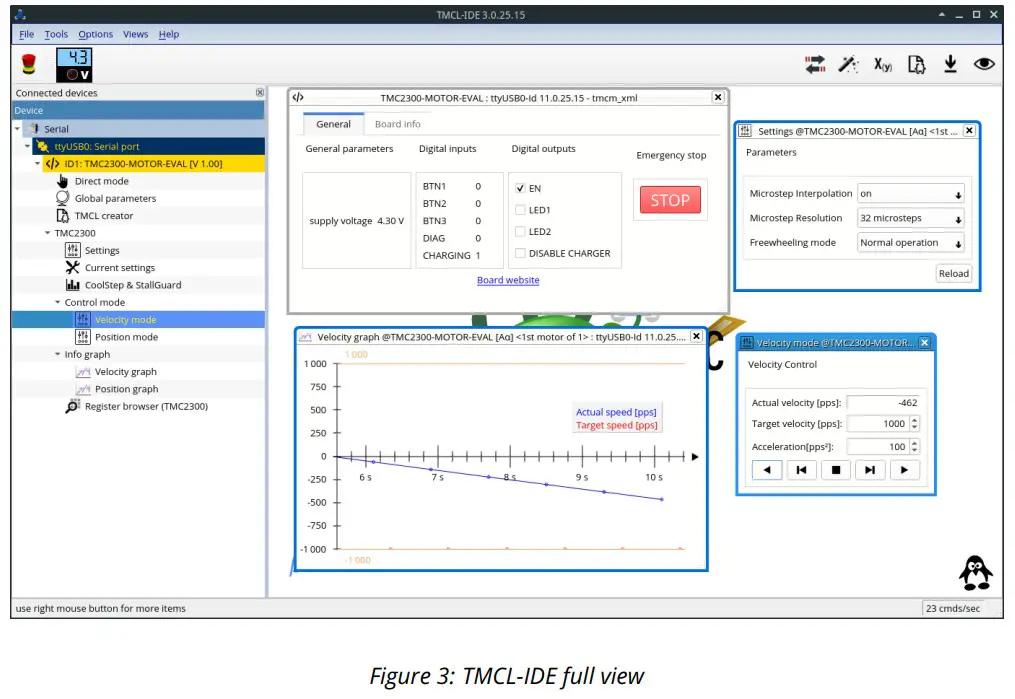
Task: Click the skip-to-start icon in Velocity Control
Action: 801,469
